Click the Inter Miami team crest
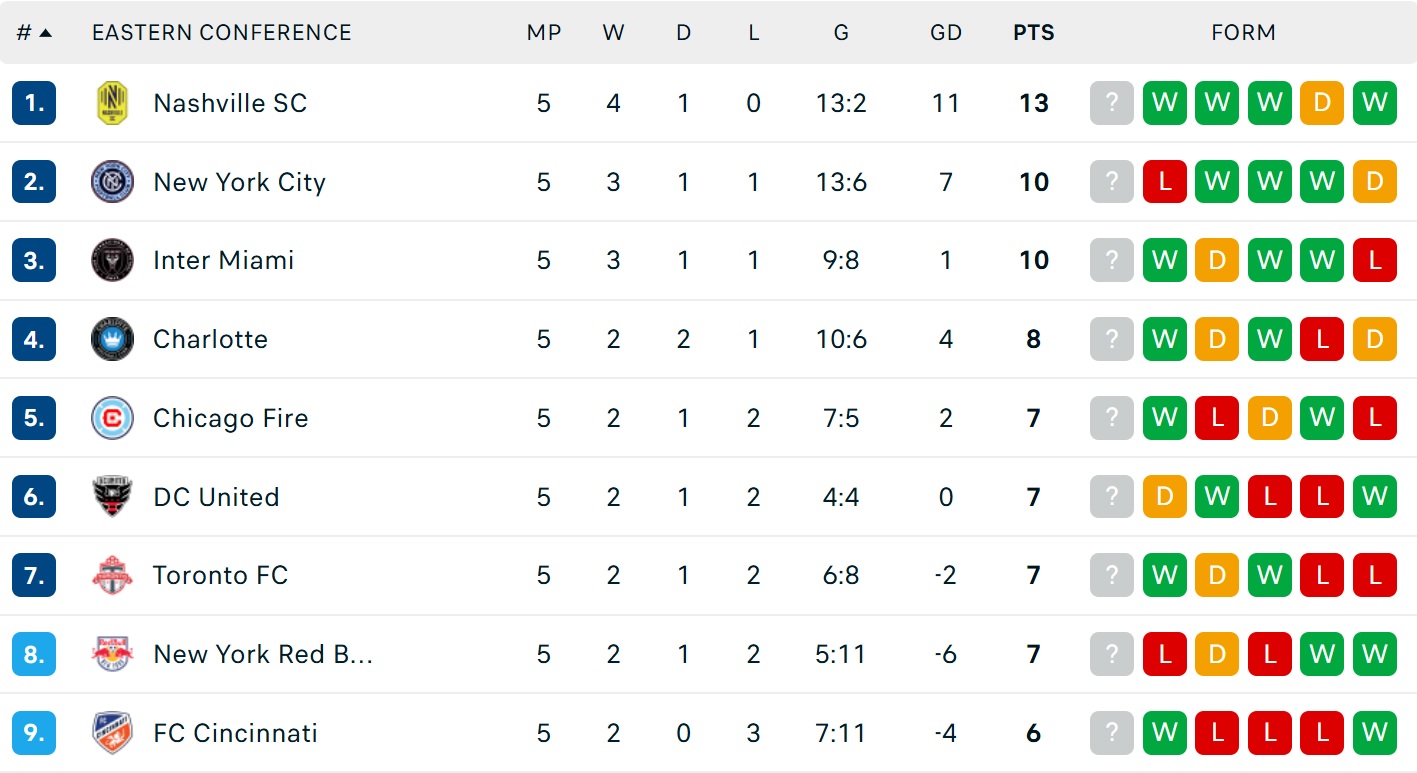The image size is (1417, 773). click(x=112, y=261)
